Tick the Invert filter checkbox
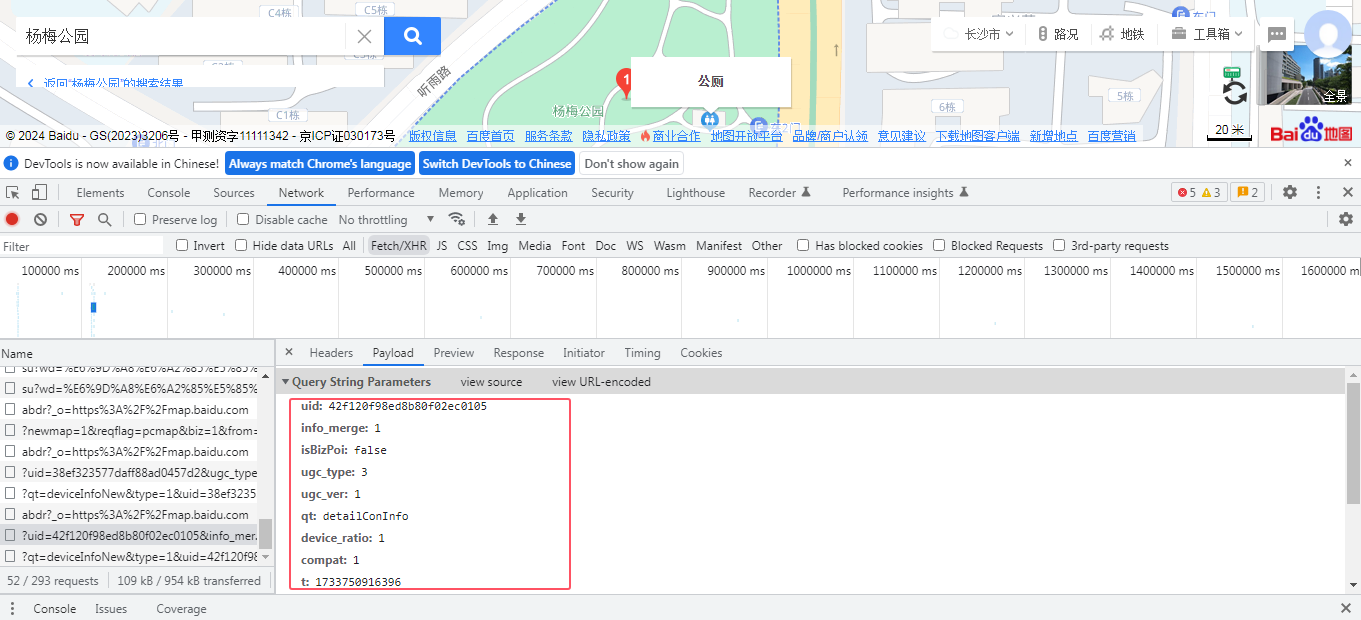The image size is (1361, 620). click(182, 246)
